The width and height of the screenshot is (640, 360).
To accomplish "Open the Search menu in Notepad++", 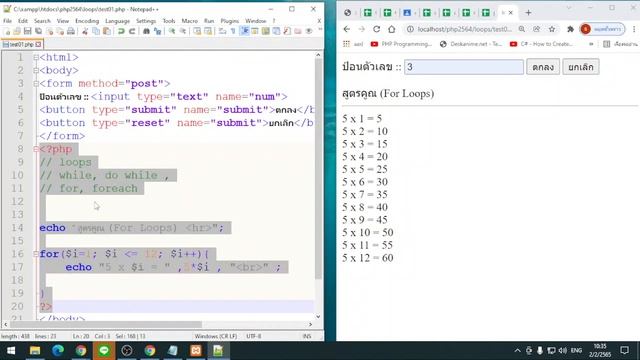I will pos(42,21).
